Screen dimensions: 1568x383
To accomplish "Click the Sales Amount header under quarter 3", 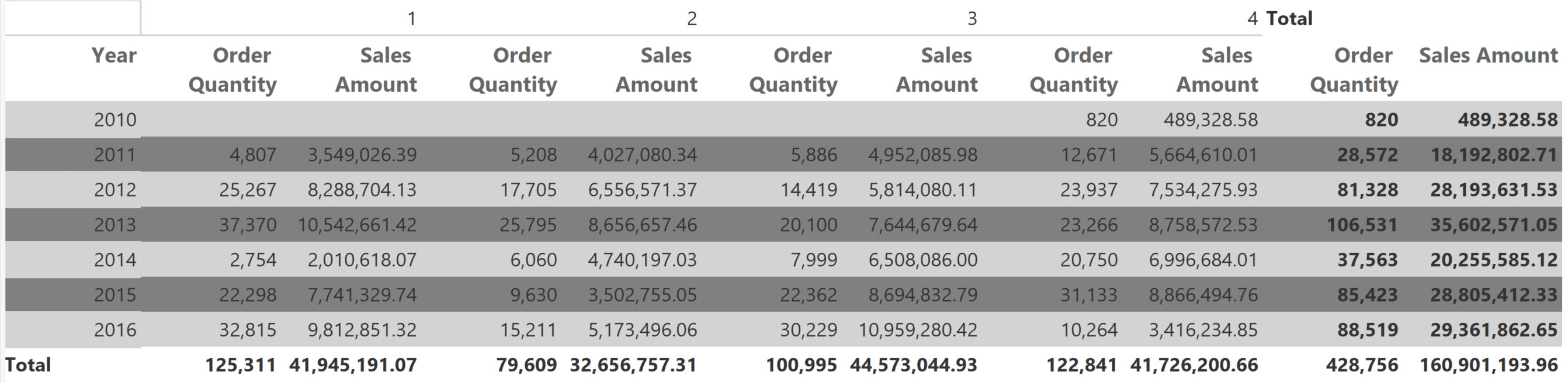I will pyautogui.click(x=937, y=69).
